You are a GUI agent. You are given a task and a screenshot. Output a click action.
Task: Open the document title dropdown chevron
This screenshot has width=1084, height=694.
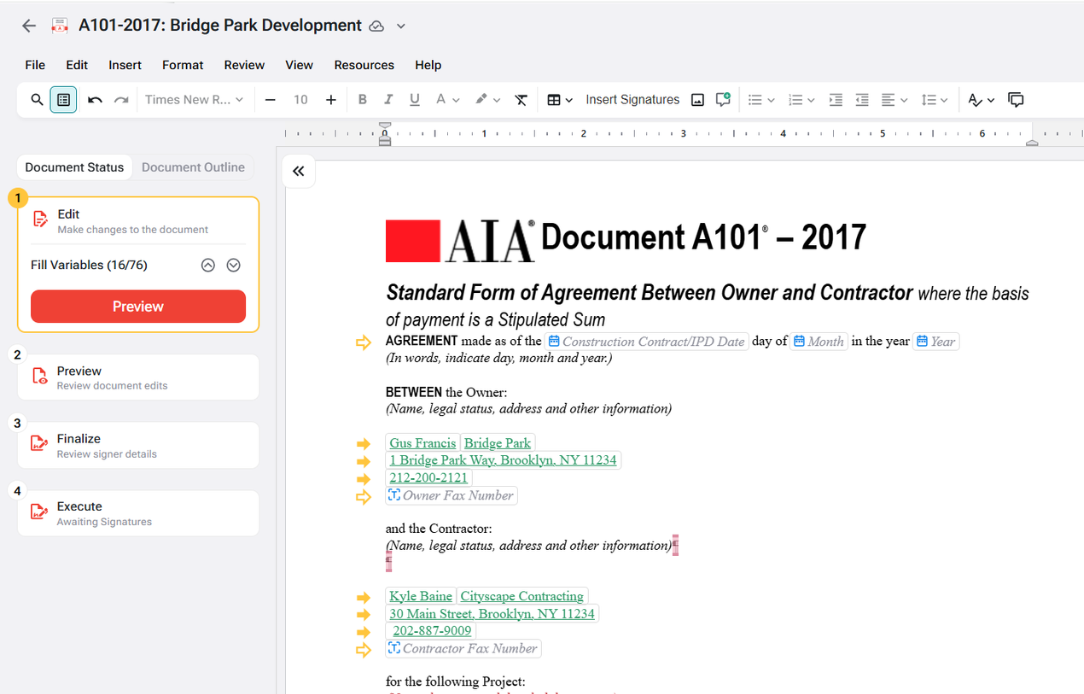coord(401,26)
